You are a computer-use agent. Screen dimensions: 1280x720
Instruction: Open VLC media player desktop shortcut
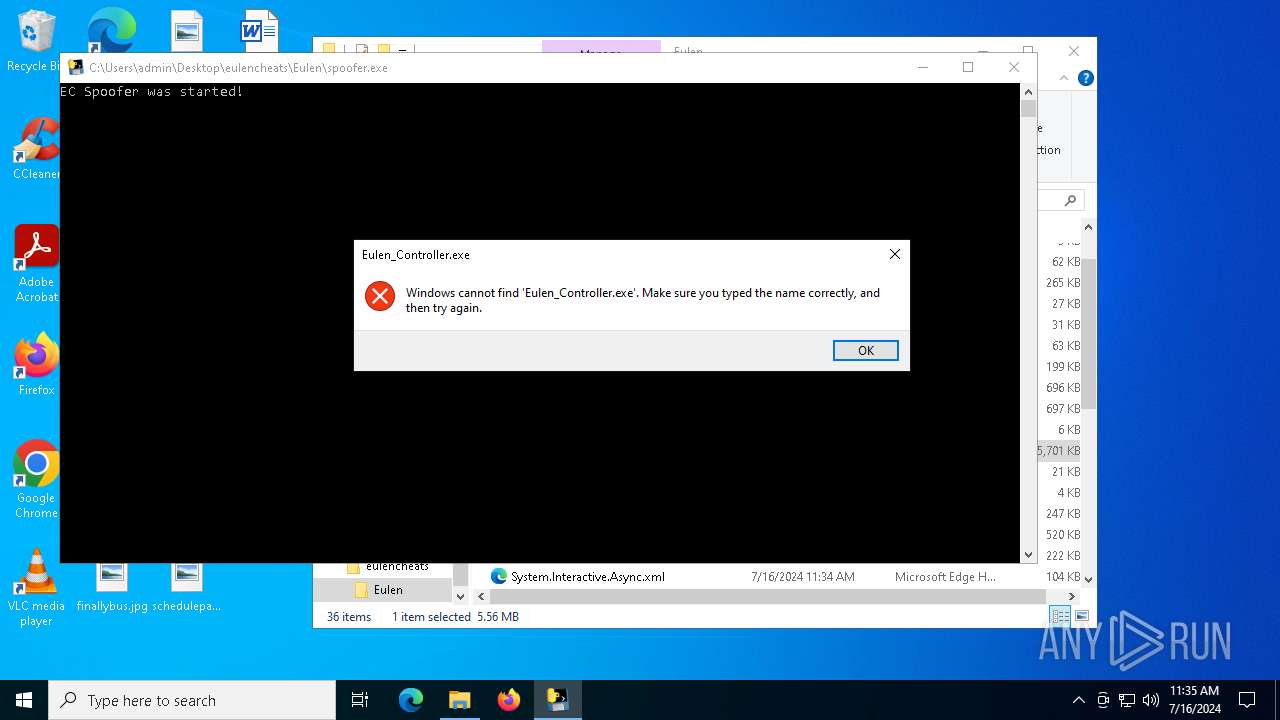36,589
